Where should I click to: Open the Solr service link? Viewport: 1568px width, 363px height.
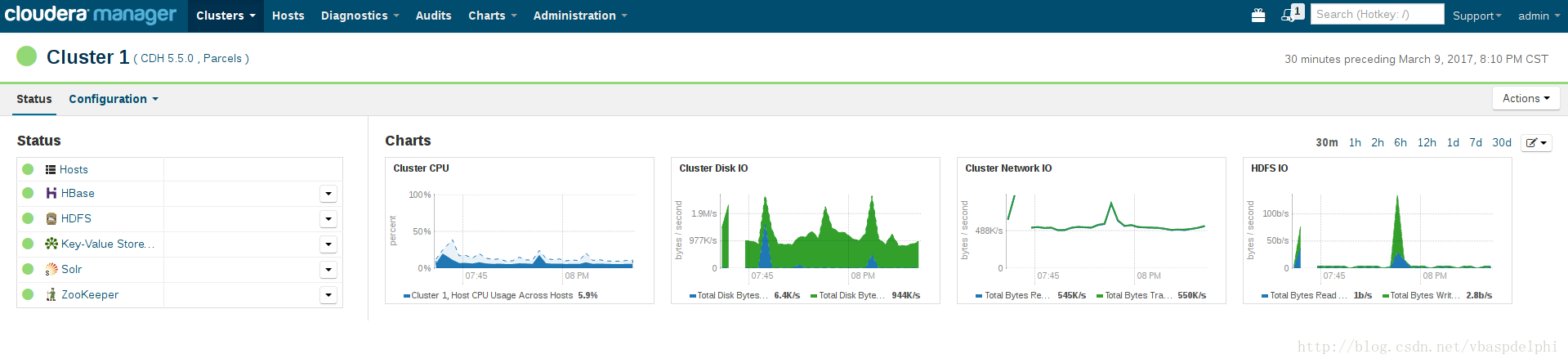[72, 269]
